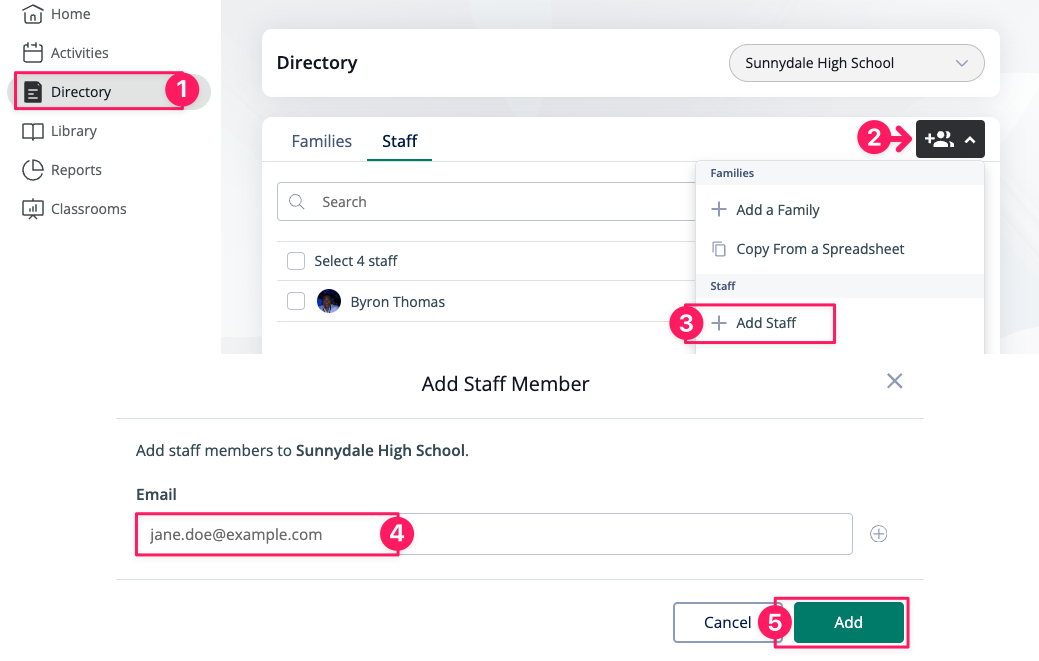Viewport: 1039px width, 661px height.
Task: Open the Sunnydale High School school selector
Action: coord(855,62)
